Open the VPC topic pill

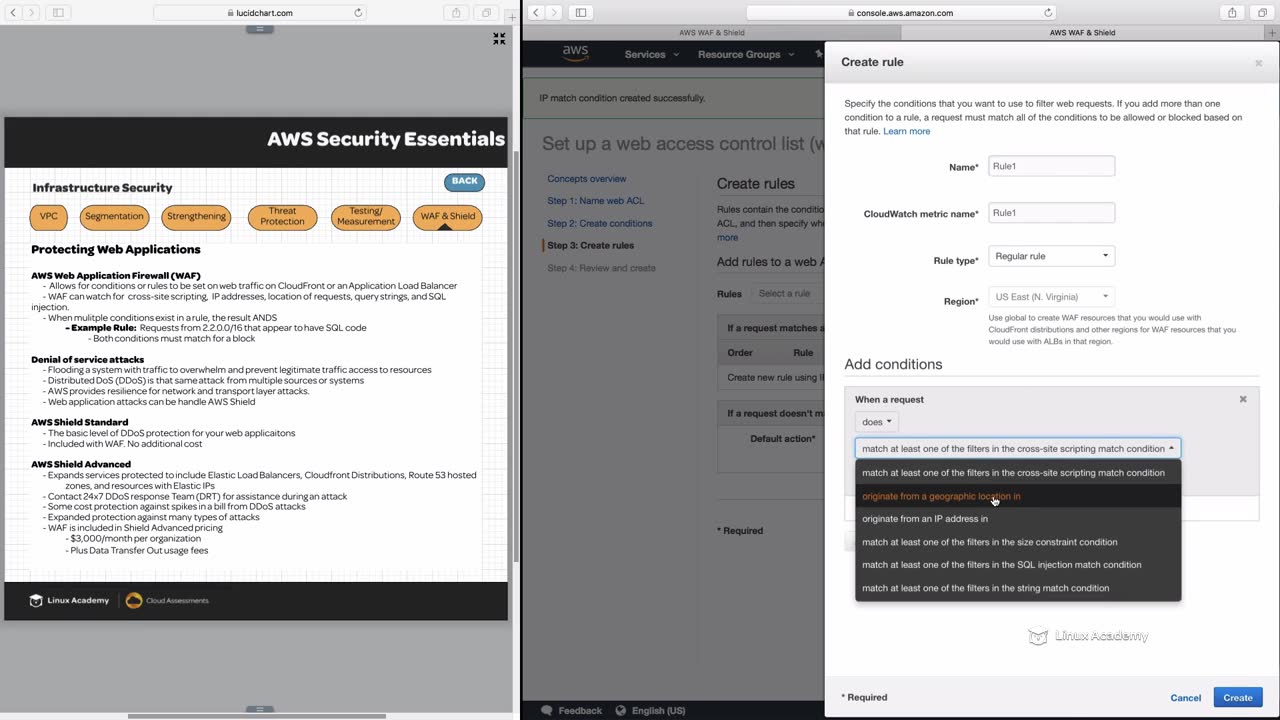point(49,217)
